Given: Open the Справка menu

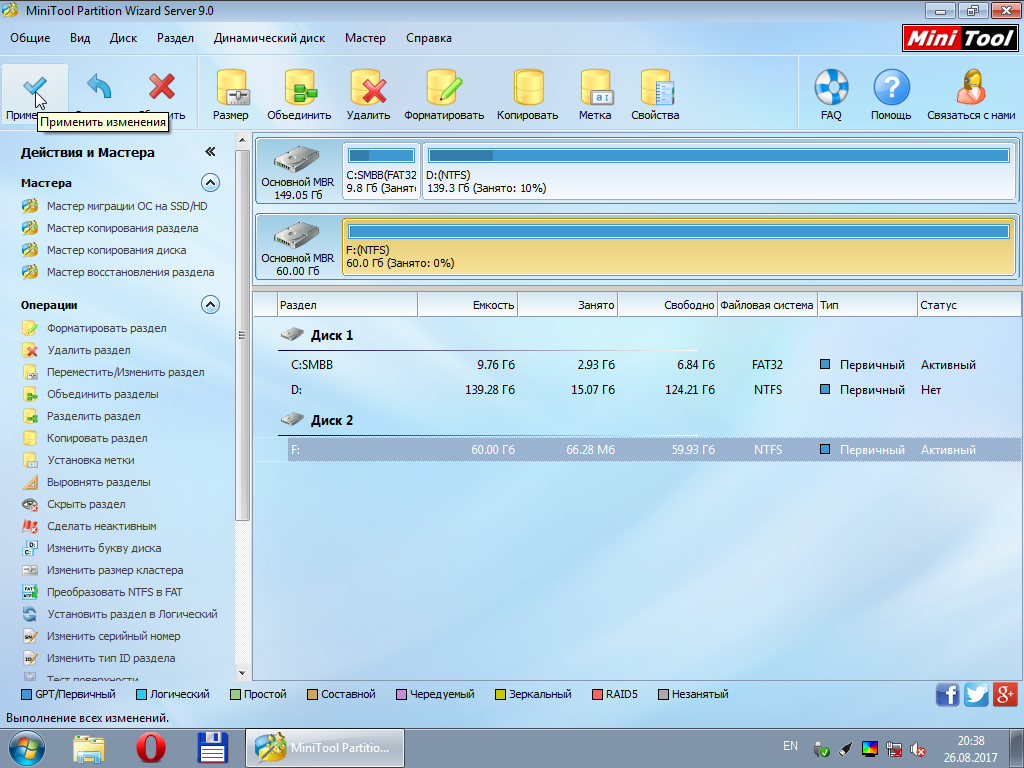Looking at the screenshot, I should pyautogui.click(x=429, y=38).
